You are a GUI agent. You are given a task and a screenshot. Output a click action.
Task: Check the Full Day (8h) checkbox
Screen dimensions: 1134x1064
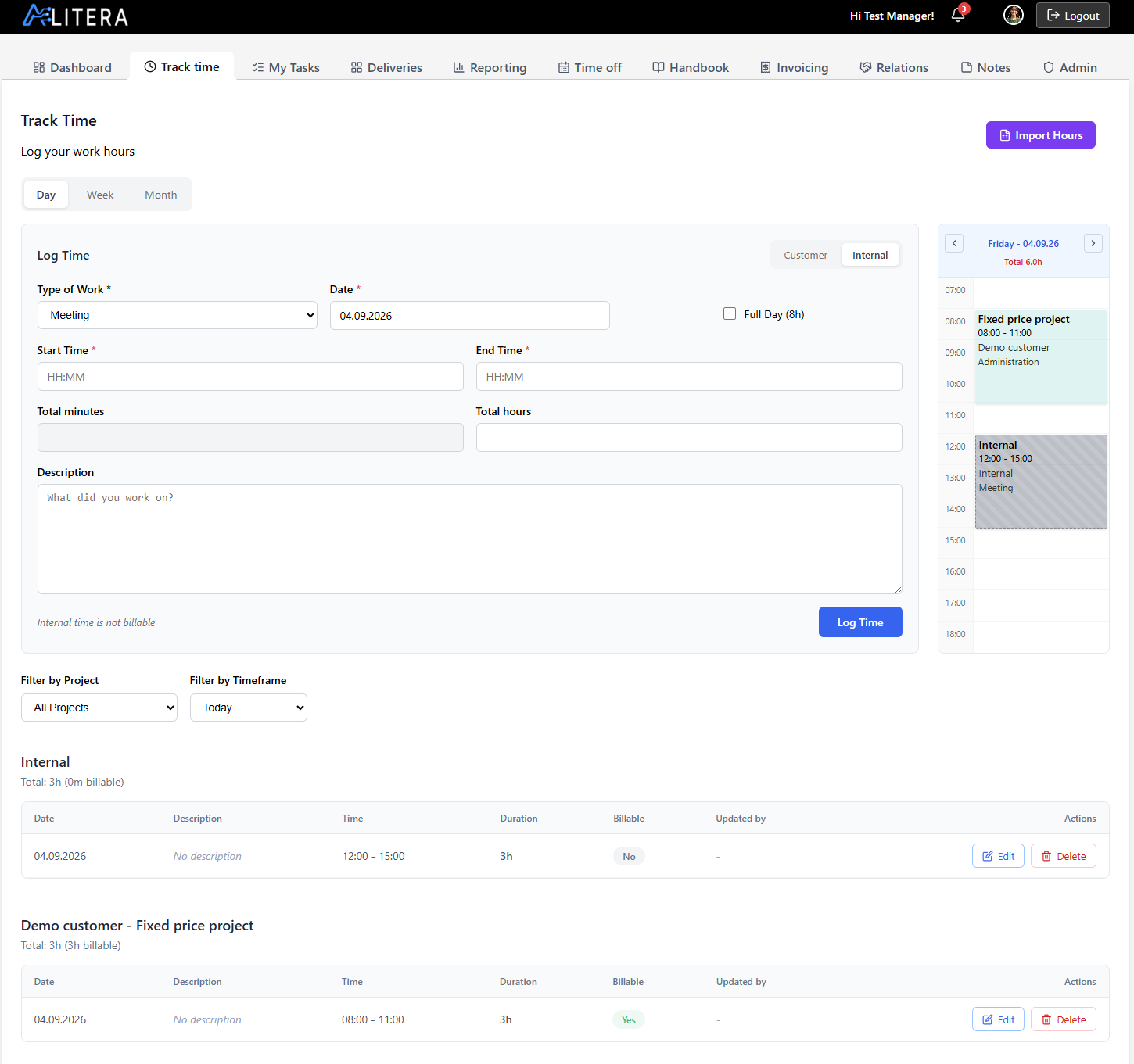(730, 313)
